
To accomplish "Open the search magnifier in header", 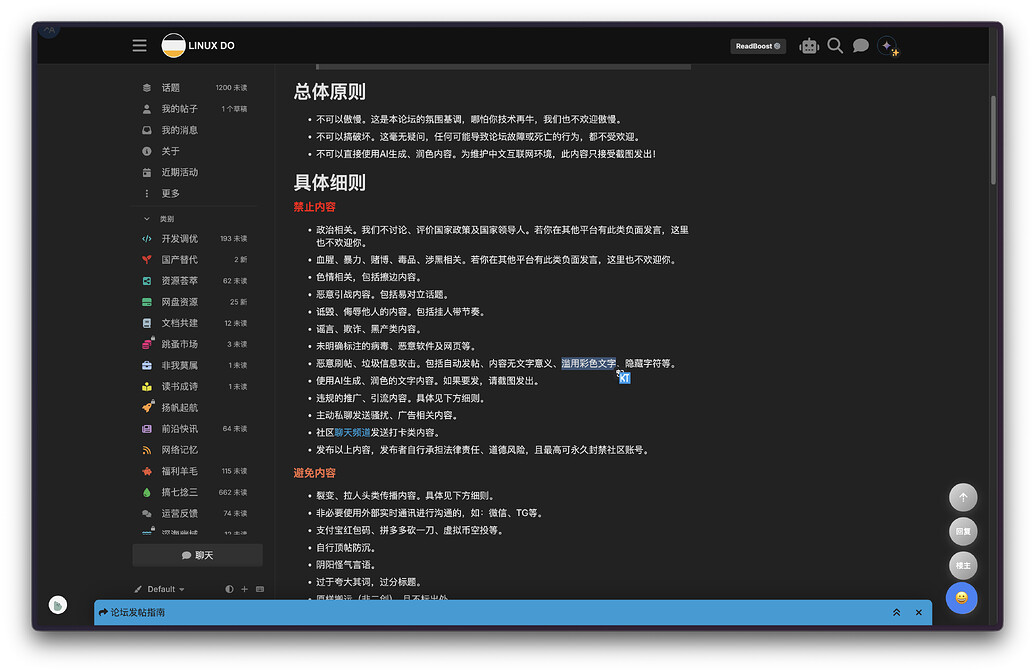I will (x=835, y=46).
